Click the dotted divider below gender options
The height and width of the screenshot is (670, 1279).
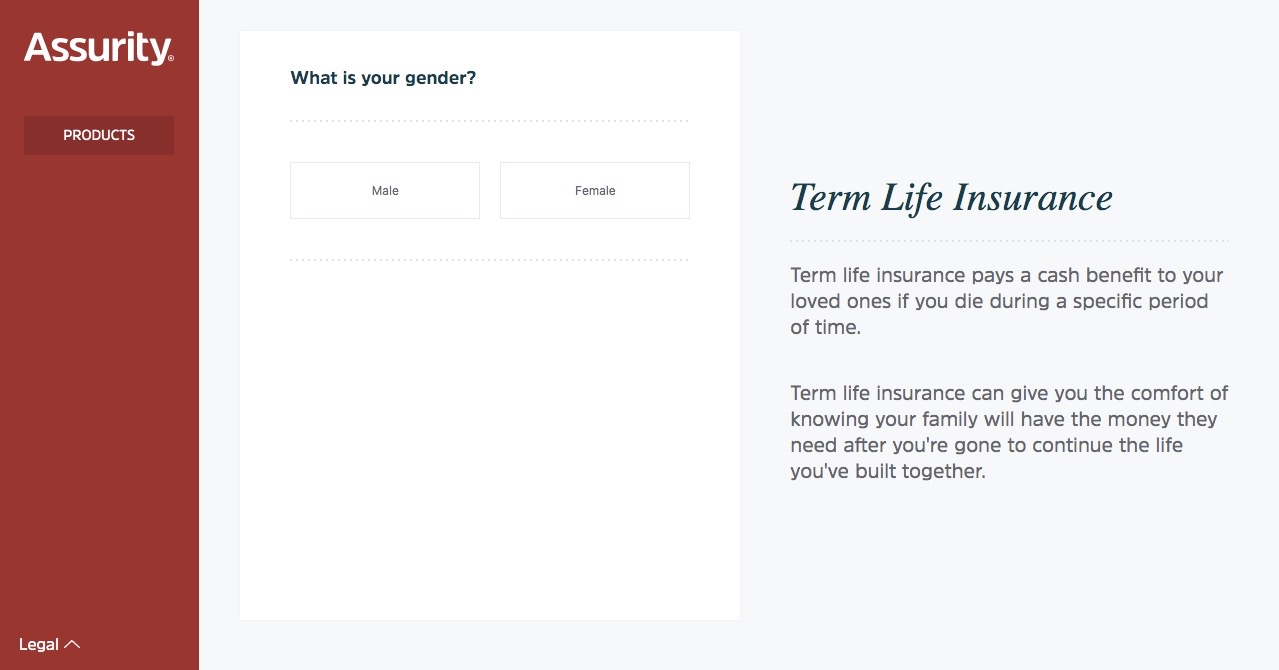click(x=489, y=260)
